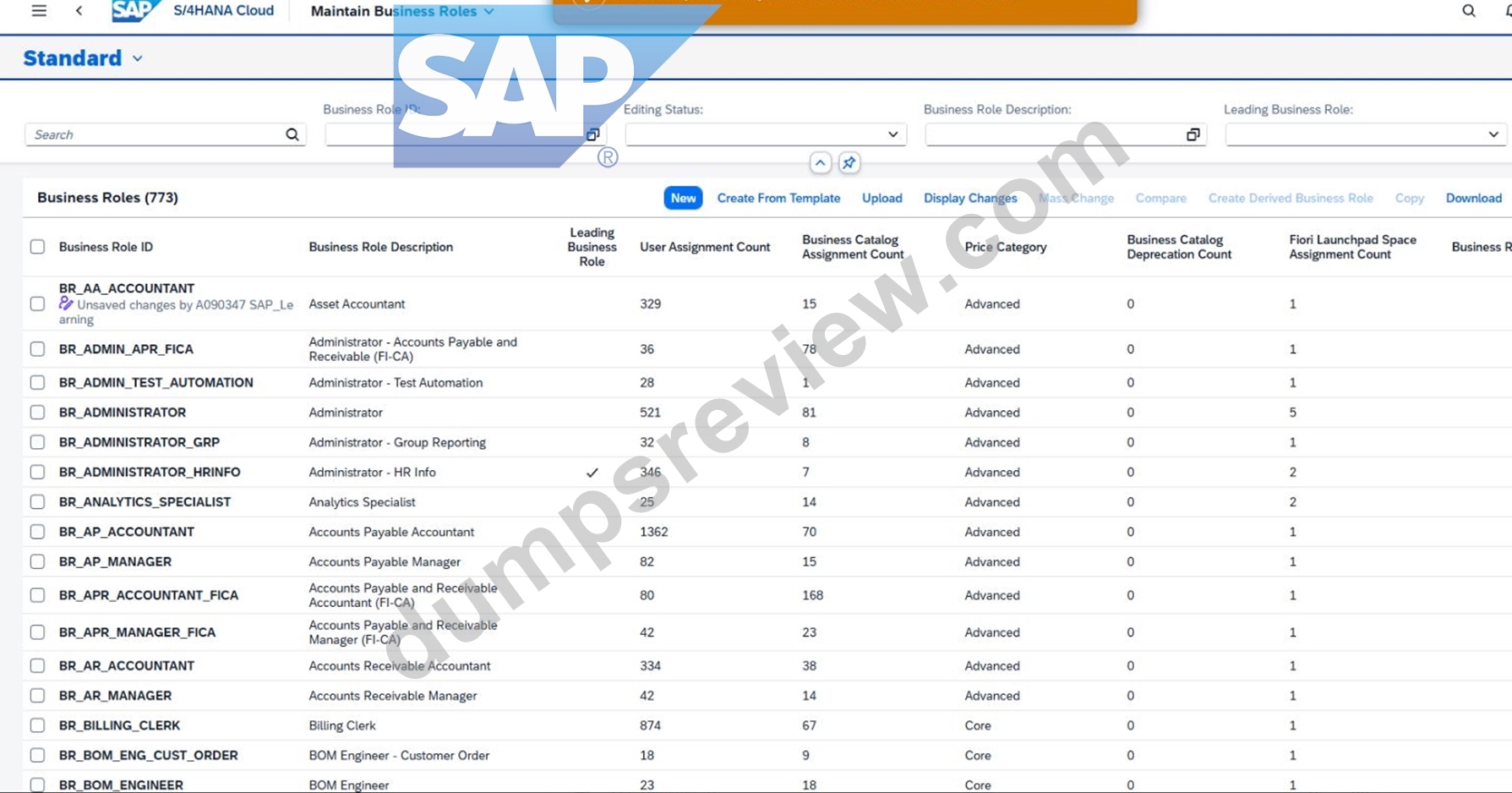The width and height of the screenshot is (1512, 793).
Task: Click the New button
Action: pyautogui.click(x=683, y=198)
